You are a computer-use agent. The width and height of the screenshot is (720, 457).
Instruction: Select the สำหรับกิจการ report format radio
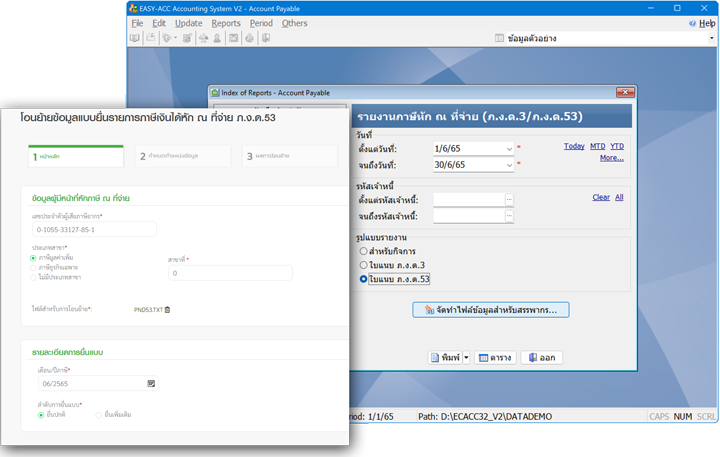[363, 251]
